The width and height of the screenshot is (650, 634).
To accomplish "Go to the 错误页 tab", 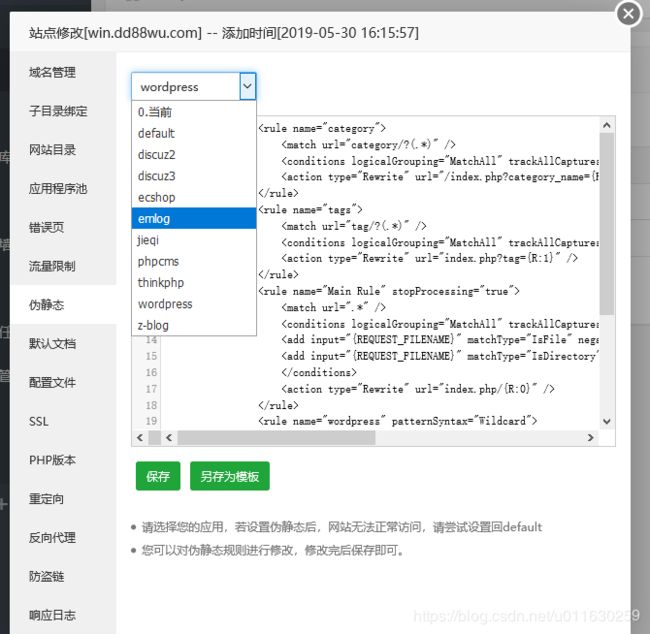I will coord(63,227).
